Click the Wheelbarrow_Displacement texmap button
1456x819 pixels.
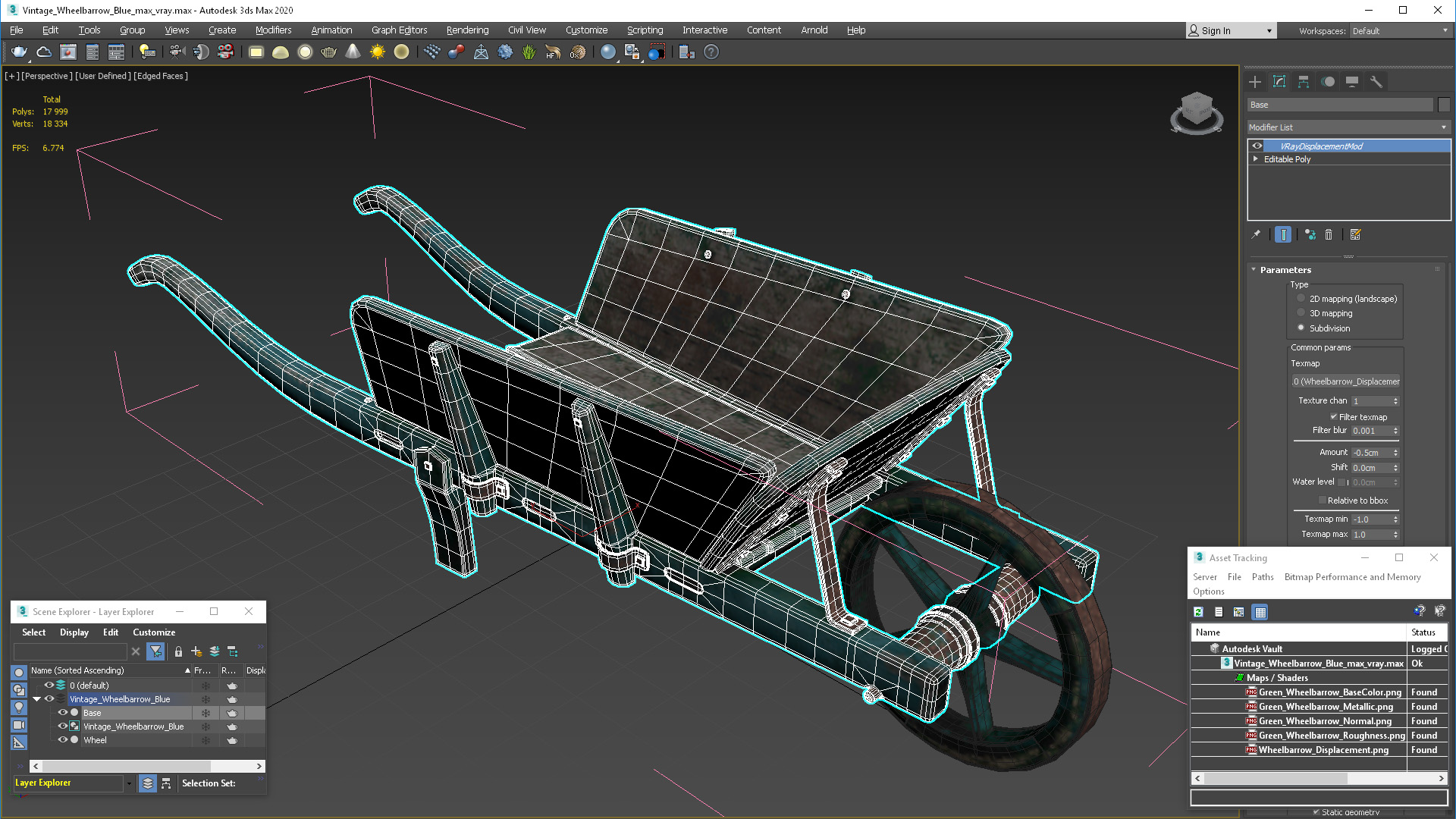(1346, 381)
